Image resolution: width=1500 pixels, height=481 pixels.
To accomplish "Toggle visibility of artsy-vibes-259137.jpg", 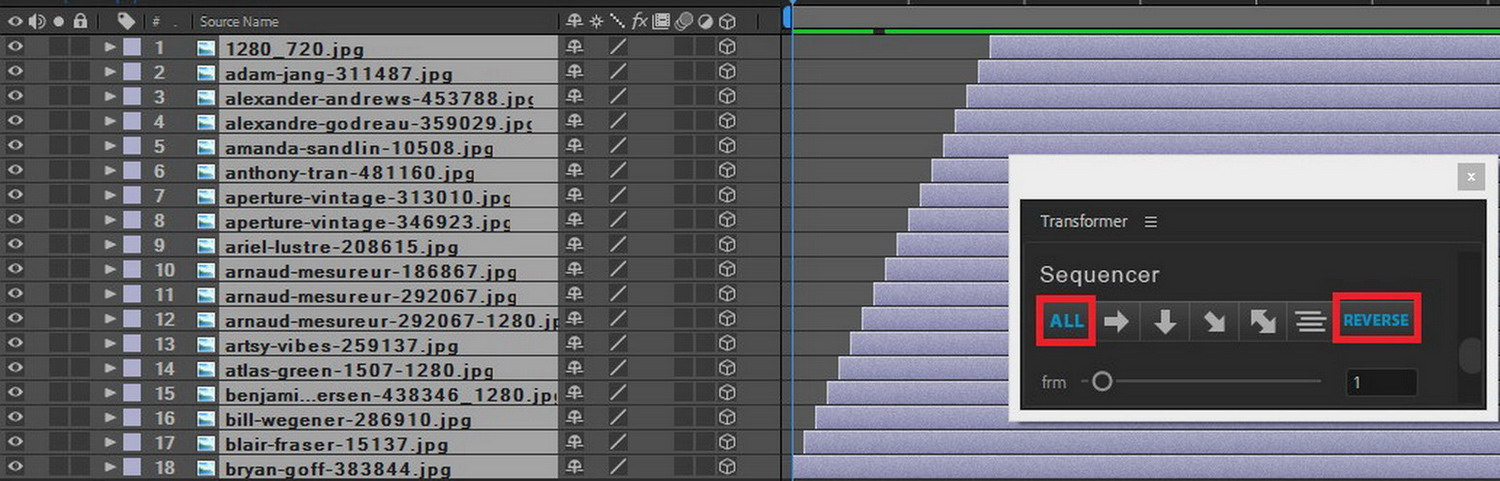I will point(14,344).
